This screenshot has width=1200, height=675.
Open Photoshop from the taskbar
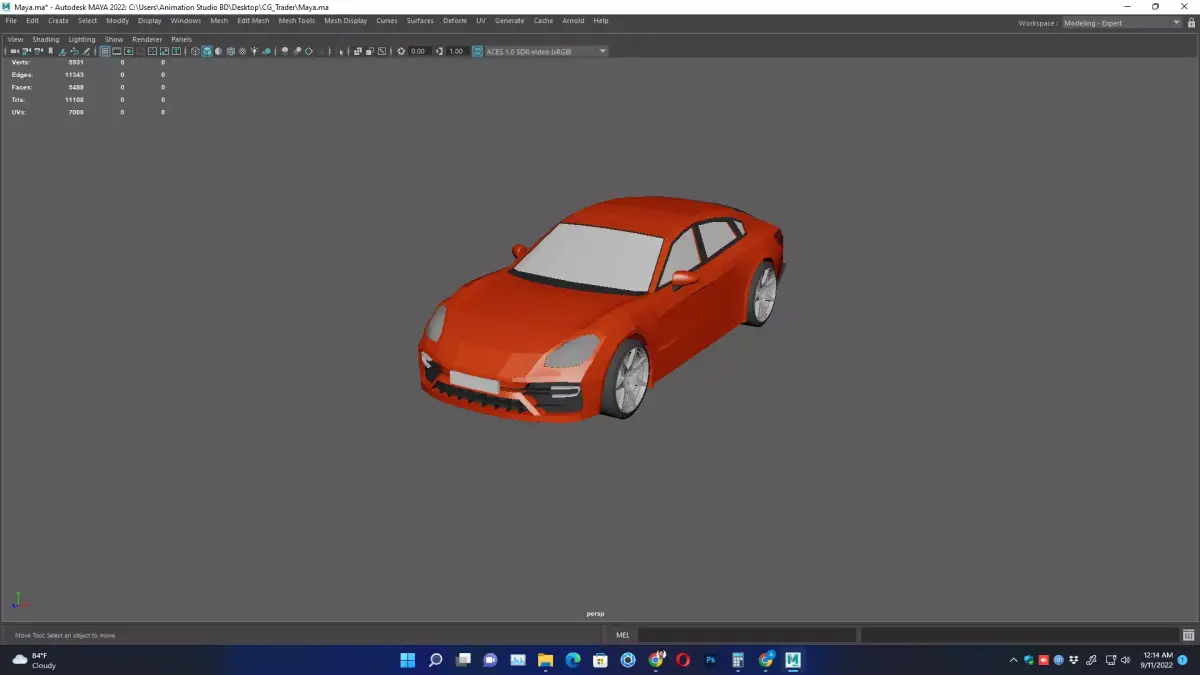tap(711, 660)
